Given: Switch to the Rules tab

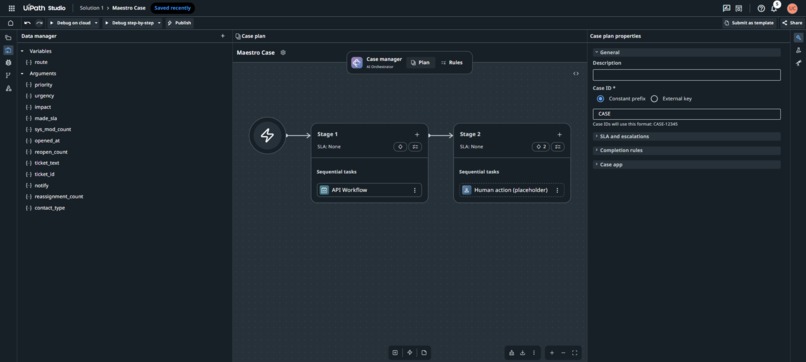Looking at the screenshot, I should pyautogui.click(x=451, y=62).
